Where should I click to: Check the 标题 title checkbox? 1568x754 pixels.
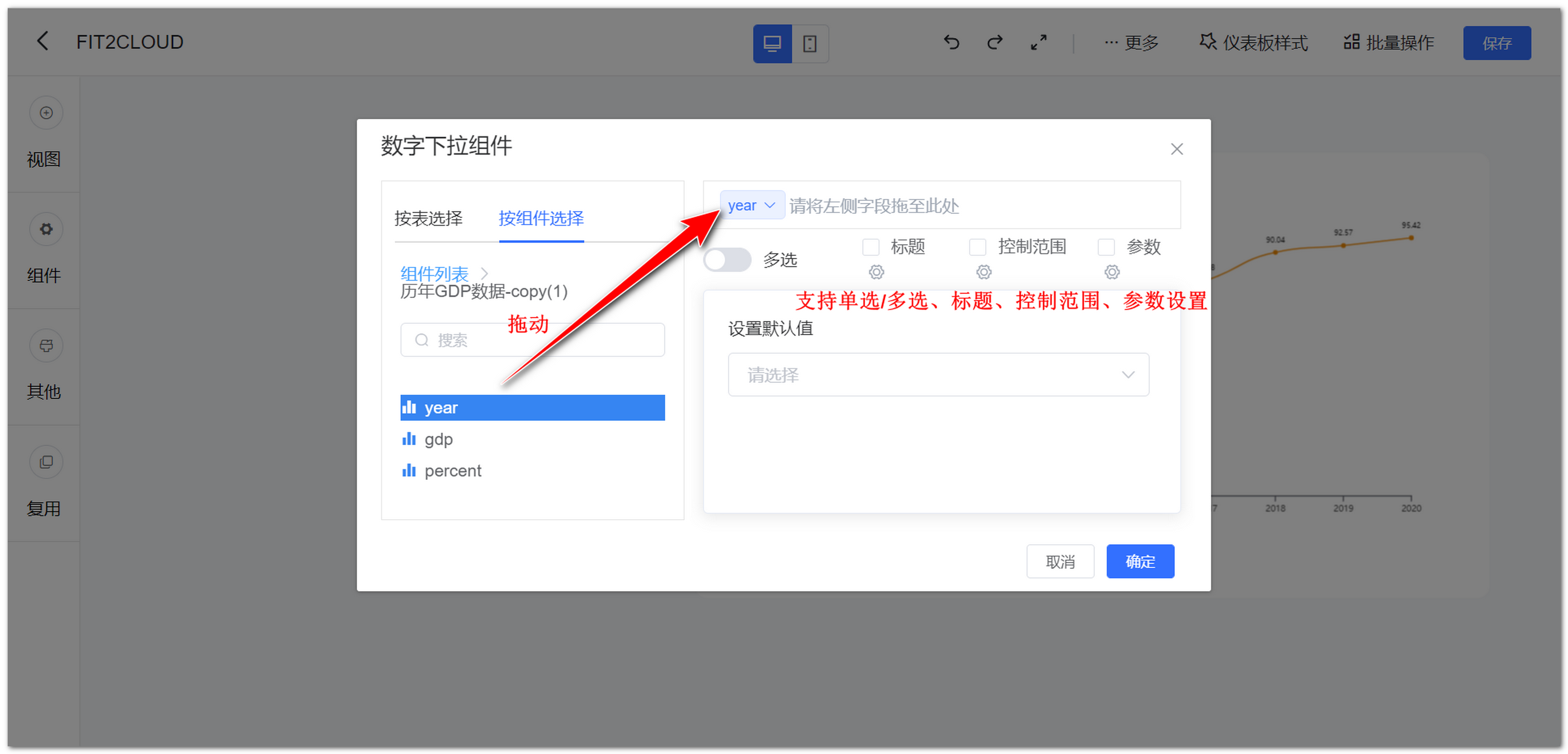point(871,247)
